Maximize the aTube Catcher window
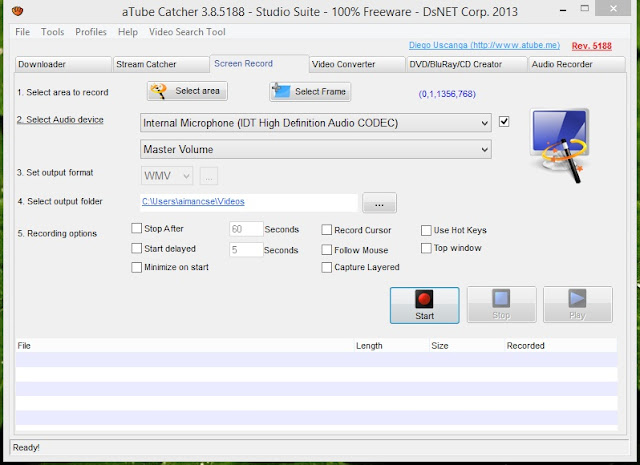 [584, 9]
